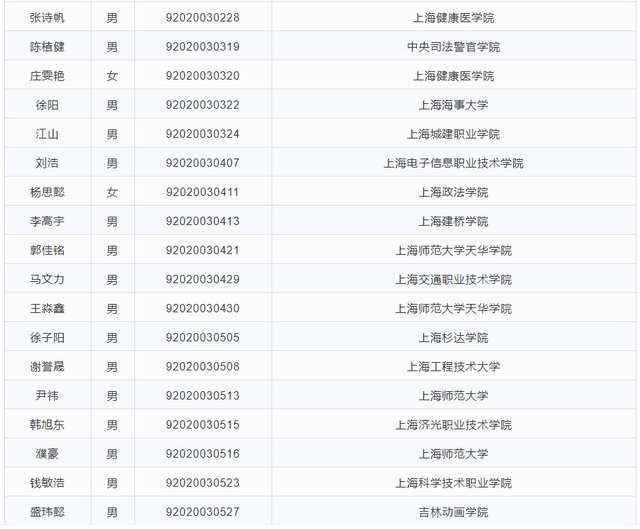Click ID number 92020030527

(202, 512)
